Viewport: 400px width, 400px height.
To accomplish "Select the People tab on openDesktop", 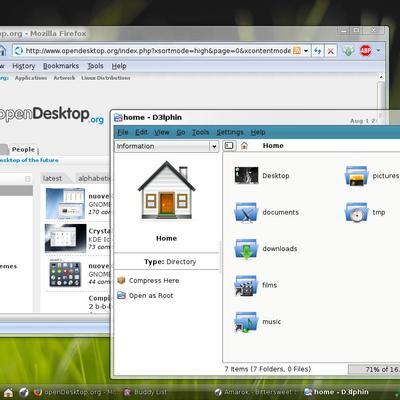I will pos(23,149).
